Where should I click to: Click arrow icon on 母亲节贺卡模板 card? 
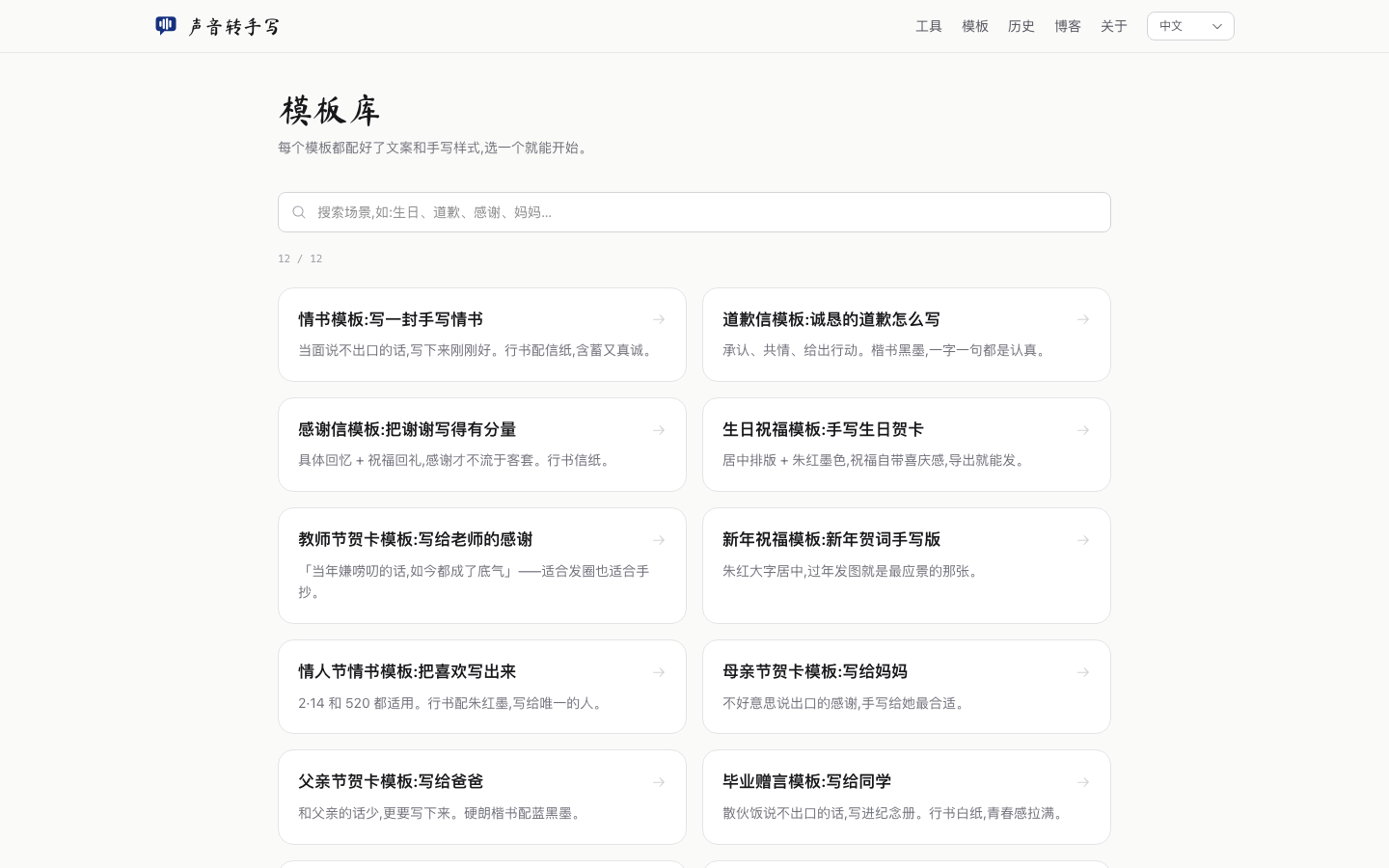coord(1083,672)
